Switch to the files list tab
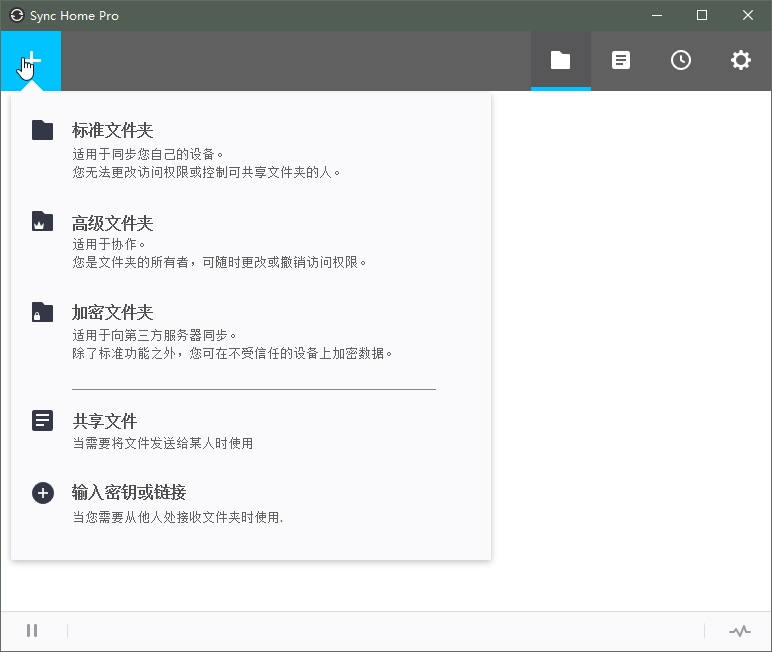 (x=620, y=61)
